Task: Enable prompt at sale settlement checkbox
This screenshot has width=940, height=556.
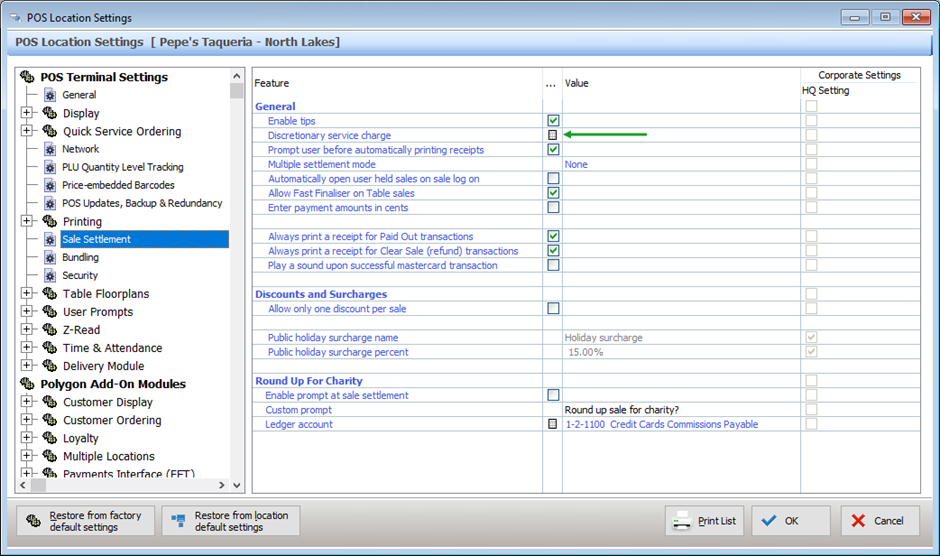Action: click(x=553, y=395)
